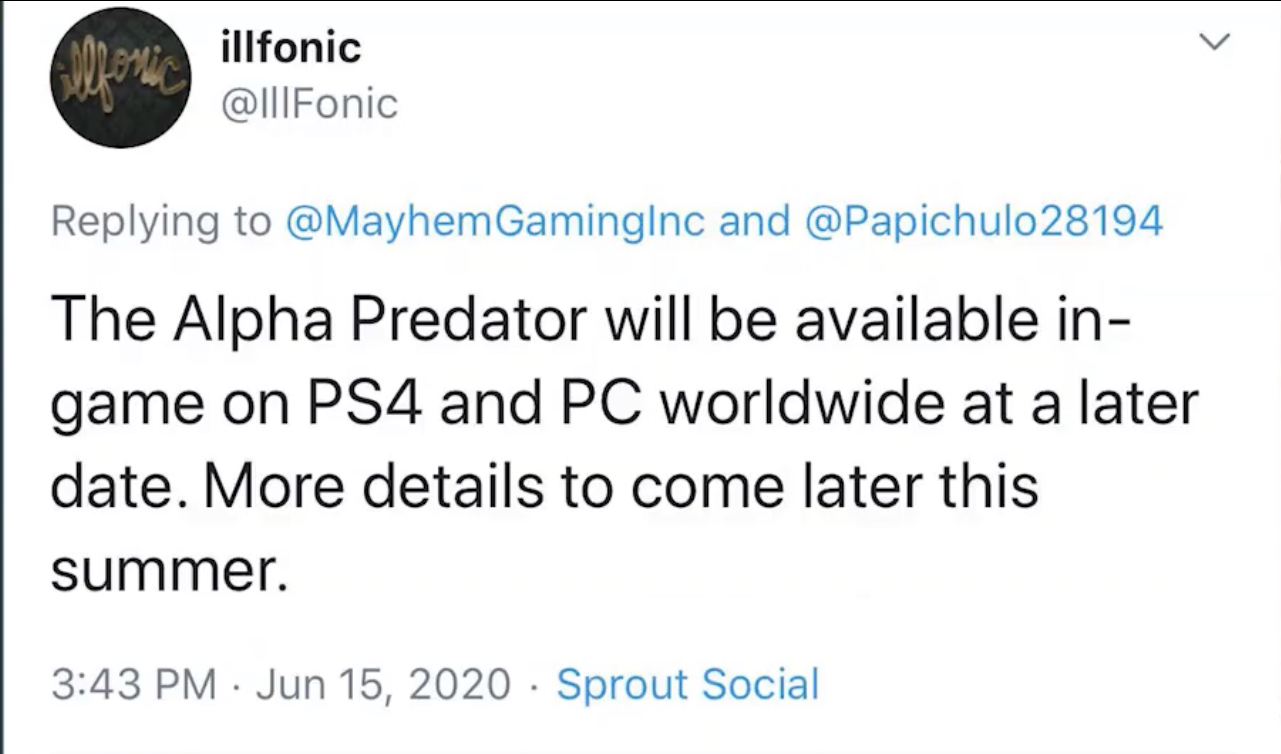Screen dimensions: 1281x754
Task: Click the "Replying to" label
Action: (161, 222)
